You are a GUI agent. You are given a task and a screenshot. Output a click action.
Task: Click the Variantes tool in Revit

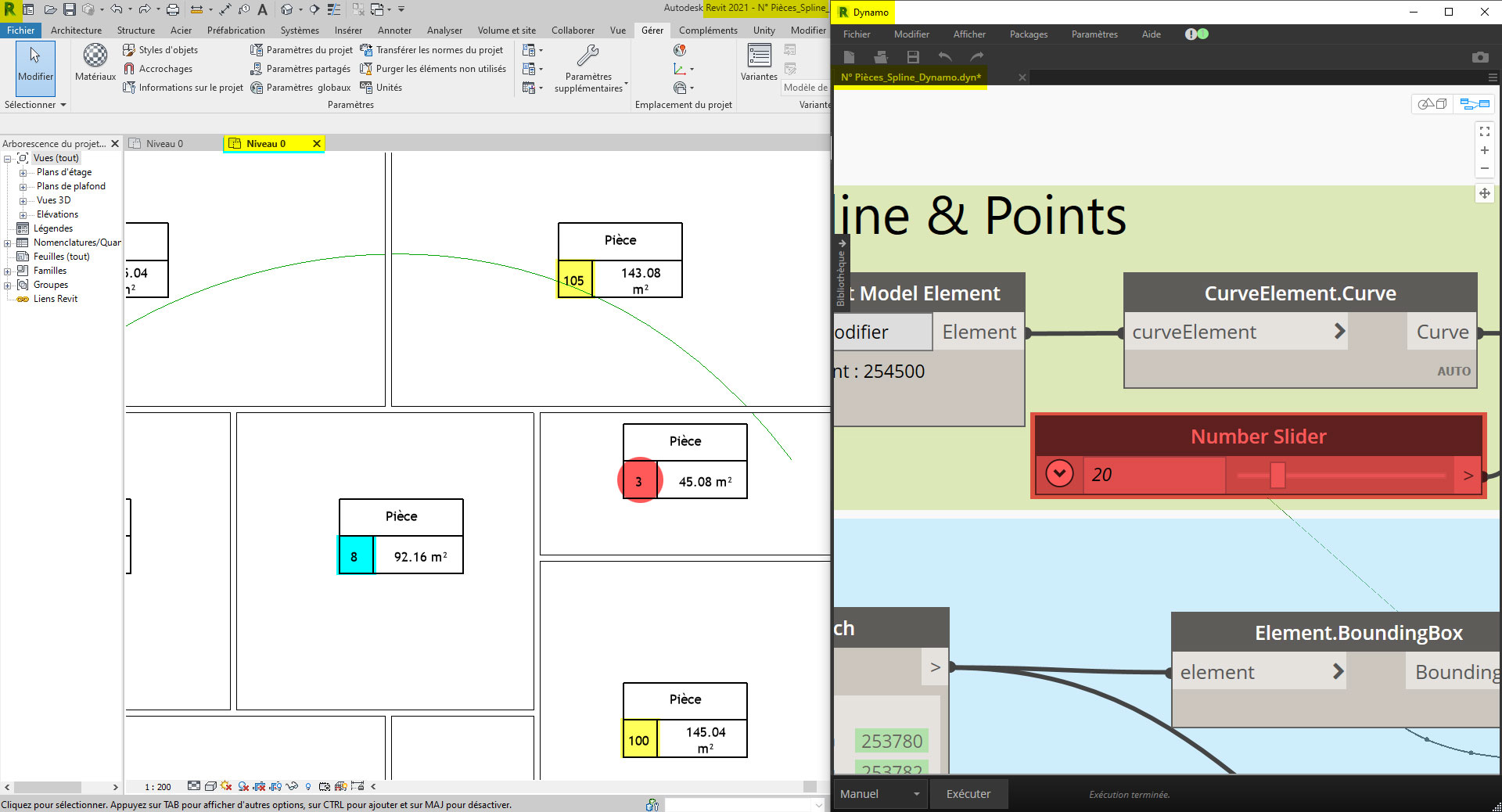759,62
